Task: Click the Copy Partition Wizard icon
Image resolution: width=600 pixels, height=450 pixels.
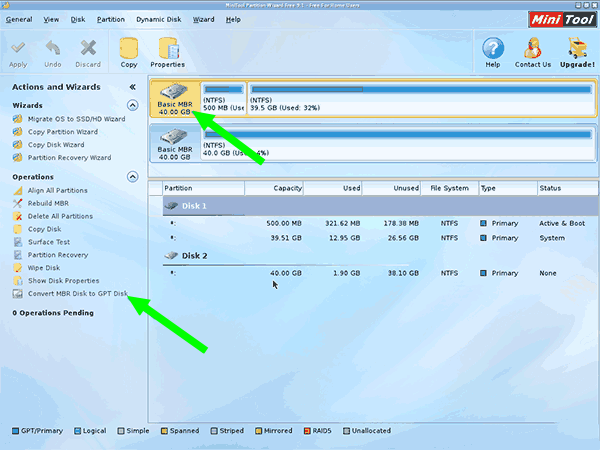Action: click(x=17, y=132)
